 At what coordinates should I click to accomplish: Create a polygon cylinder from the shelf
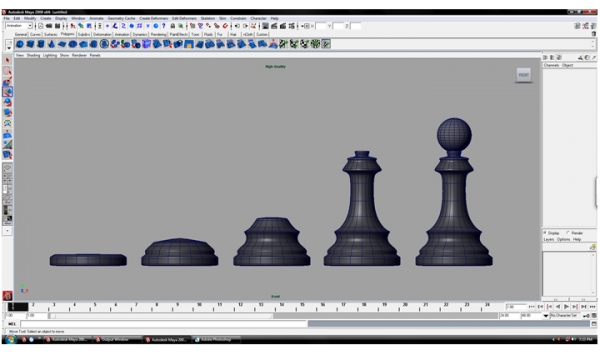(x=41, y=44)
